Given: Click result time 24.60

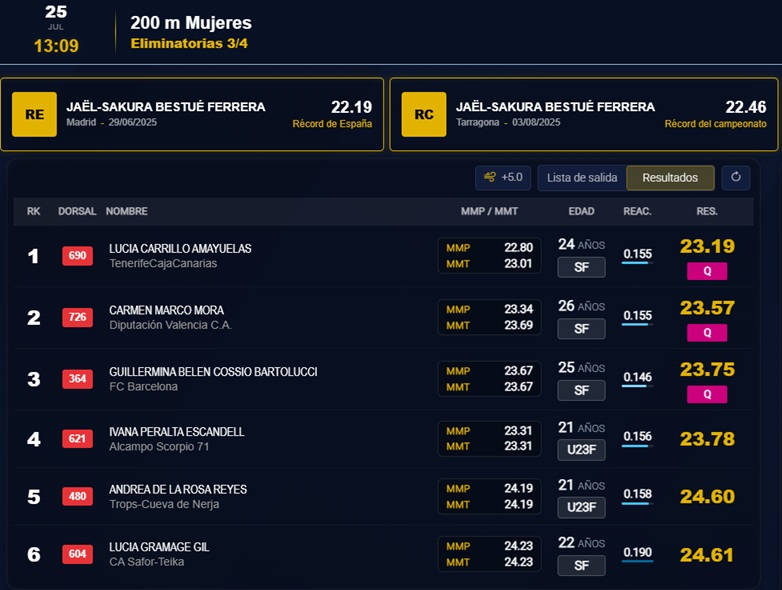Looking at the screenshot, I should click(x=707, y=497).
